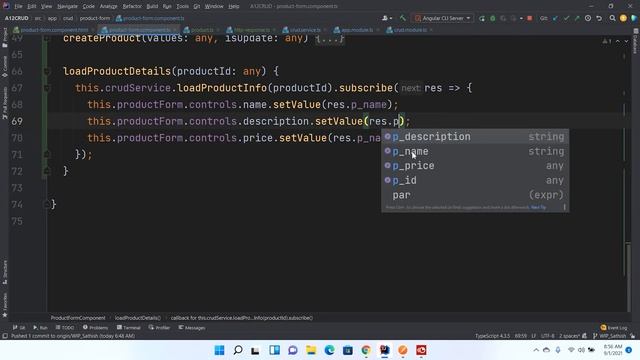Open the Terminal tool window button

pyautogui.click(x=129, y=327)
